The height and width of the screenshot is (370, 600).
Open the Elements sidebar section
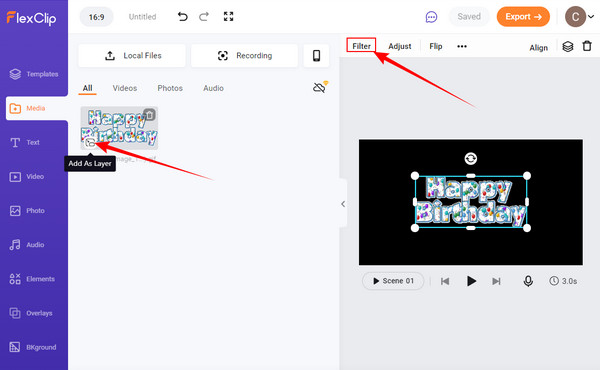click(x=32, y=279)
